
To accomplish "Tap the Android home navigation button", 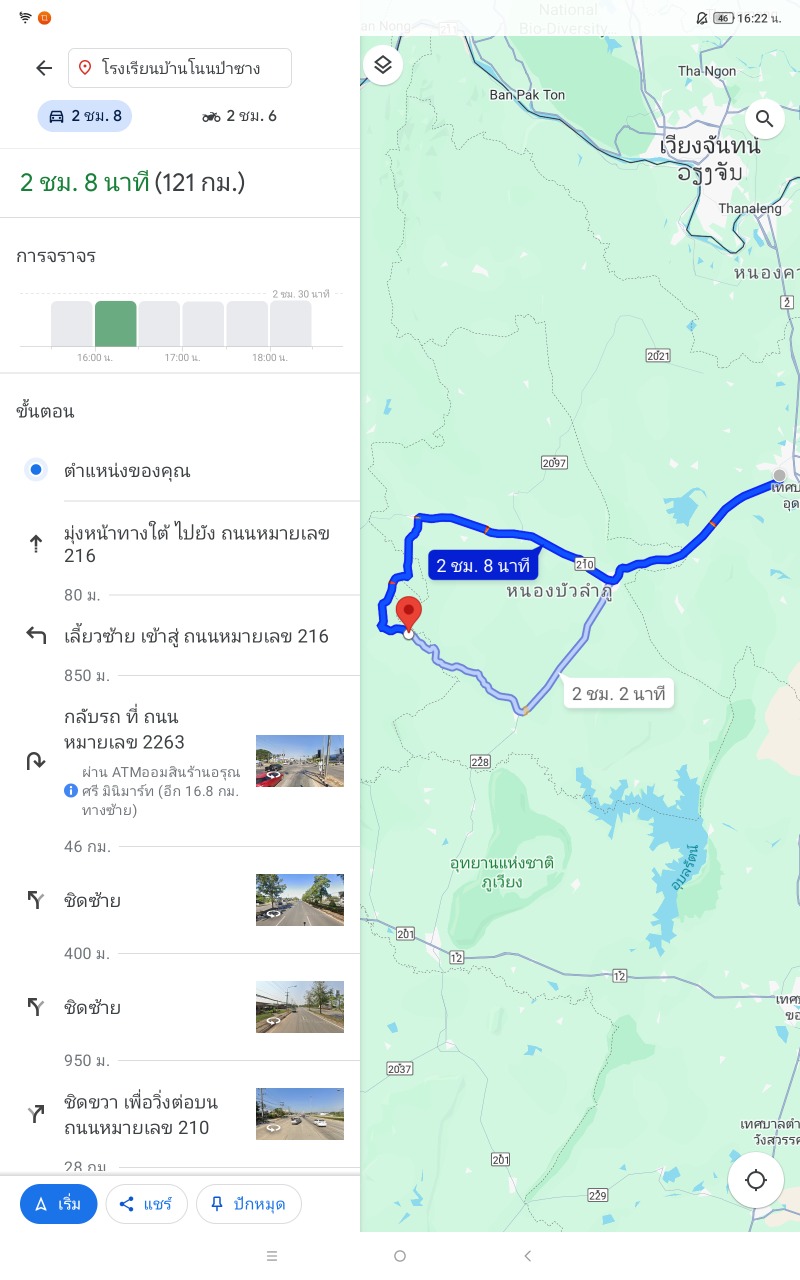I will [x=400, y=1256].
